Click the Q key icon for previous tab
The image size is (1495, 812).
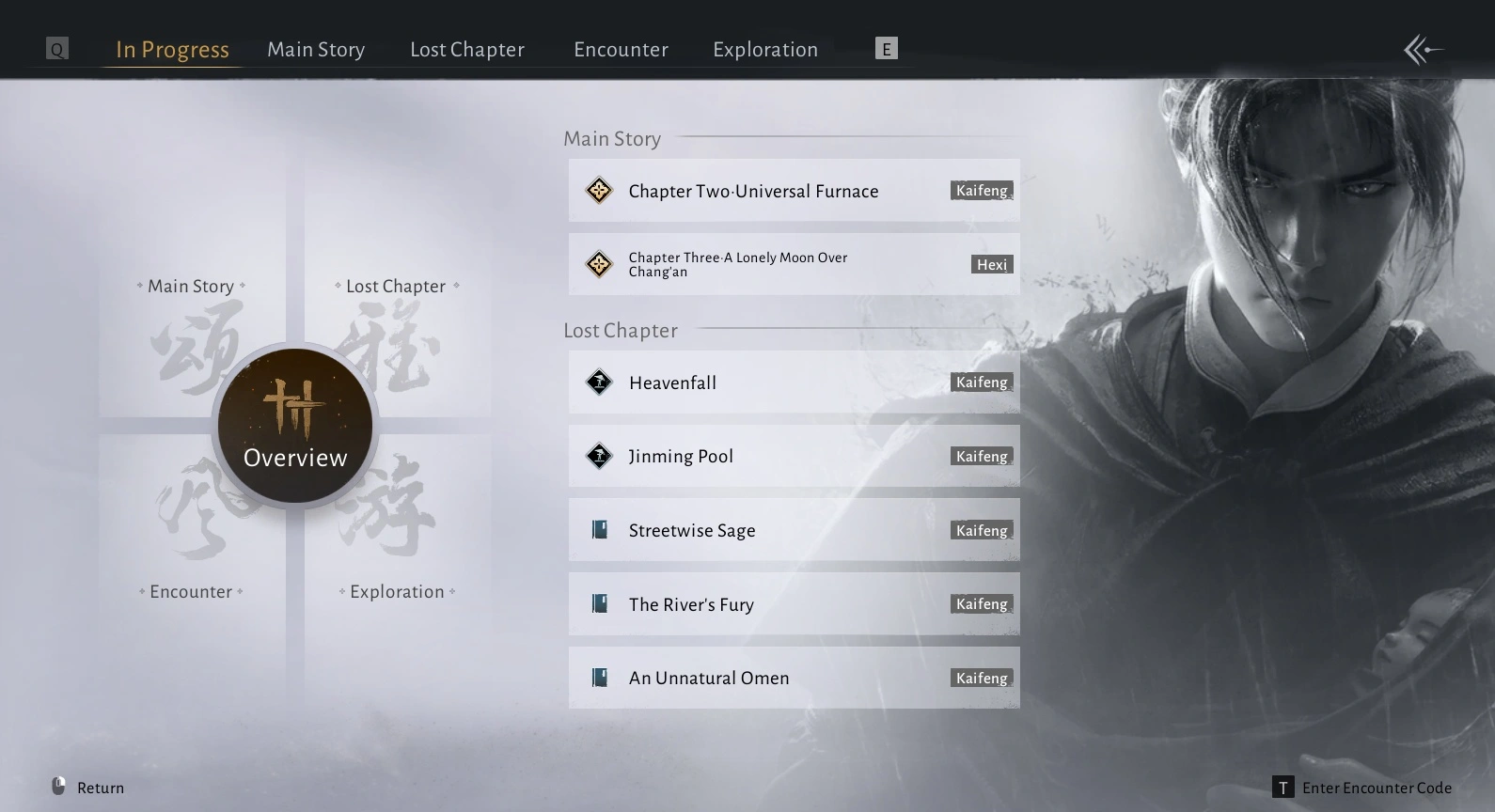pyautogui.click(x=57, y=49)
